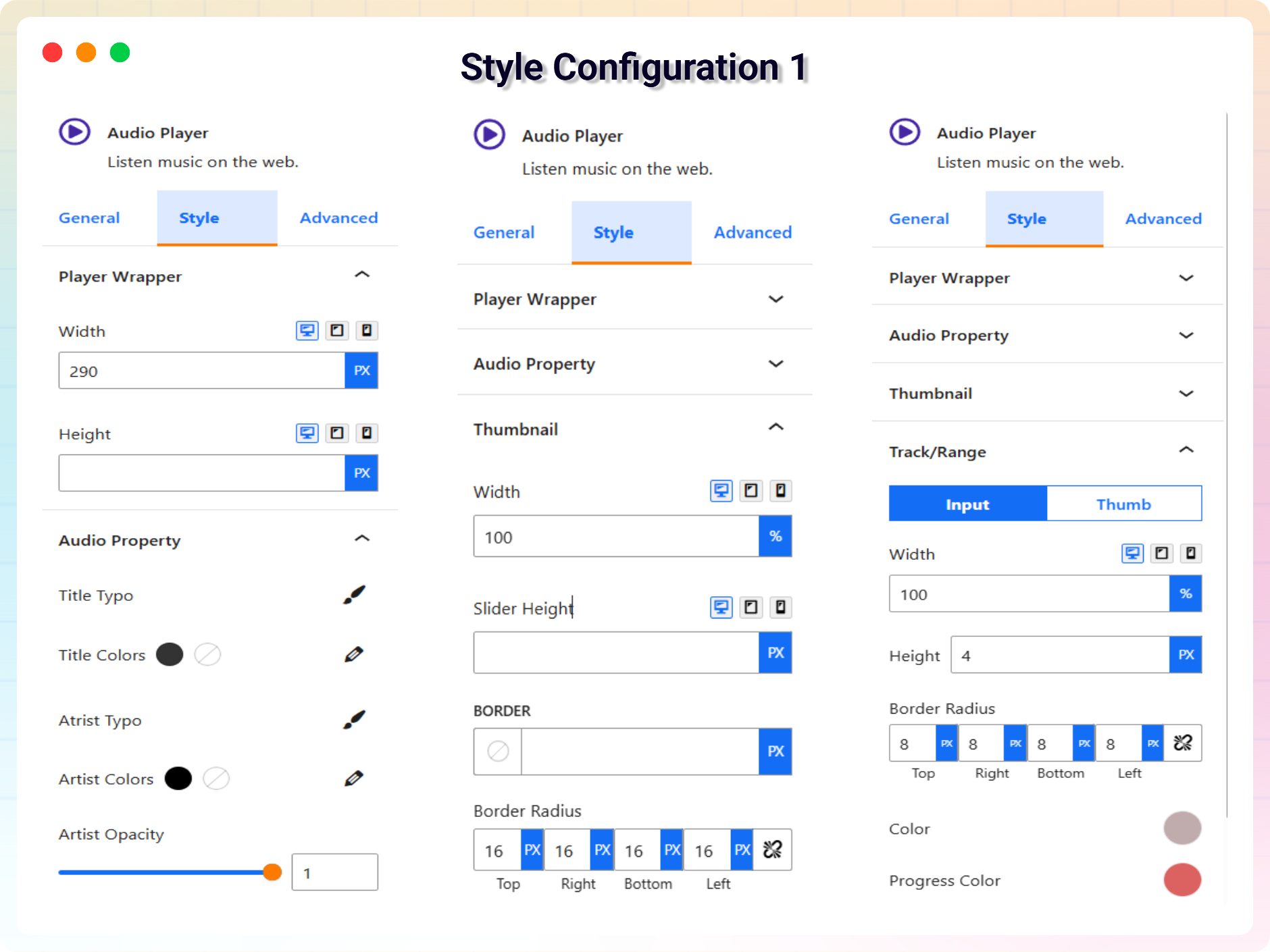Viewport: 1270px width, 952px height.
Task: Switch Track/Range to Thumb mode
Action: [1124, 504]
